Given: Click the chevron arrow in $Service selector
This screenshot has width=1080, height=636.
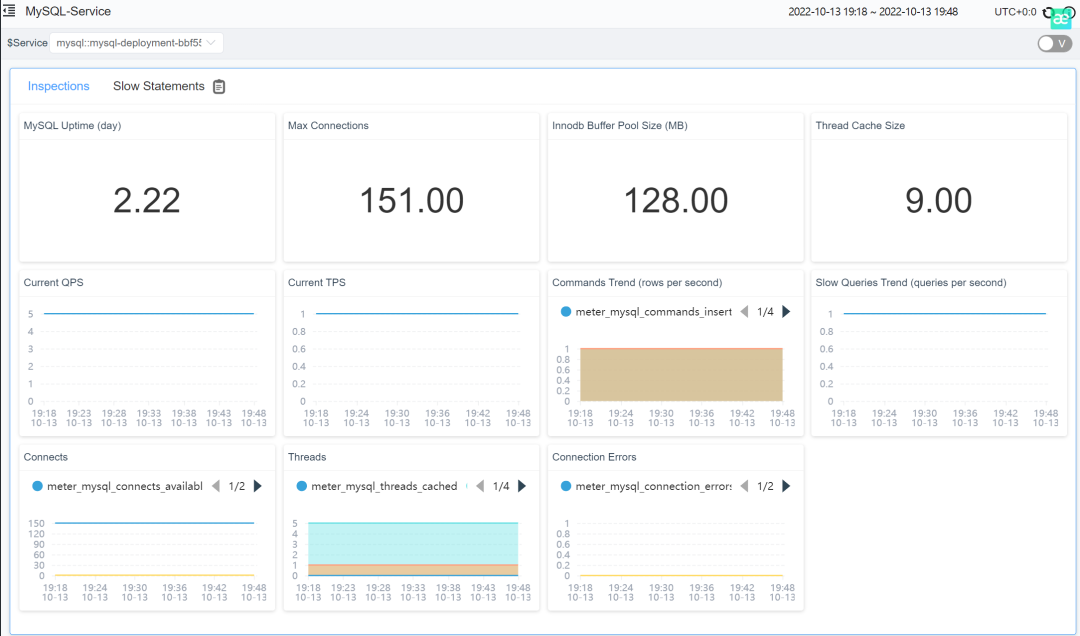Looking at the screenshot, I should [211, 43].
